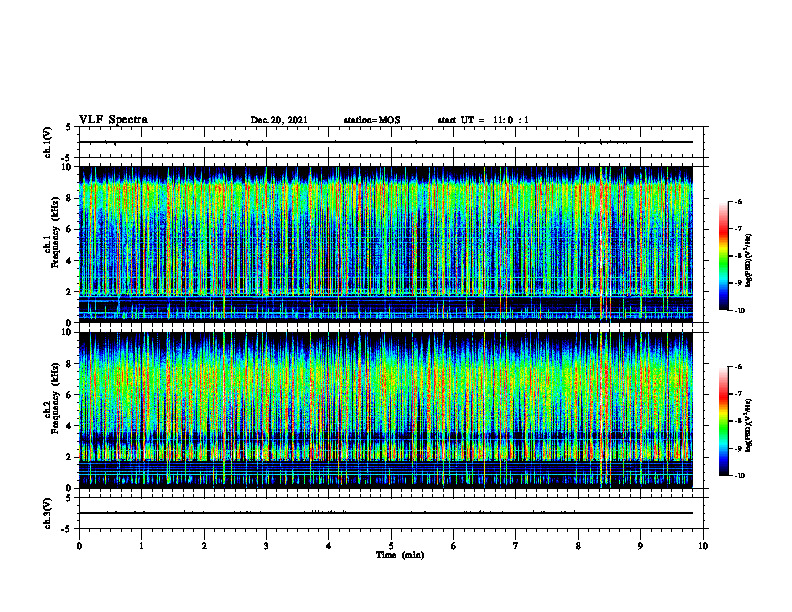Click the ch.1 spectrogram plot area
Image resolution: width=792 pixels, height=612 pixels.
[386, 244]
